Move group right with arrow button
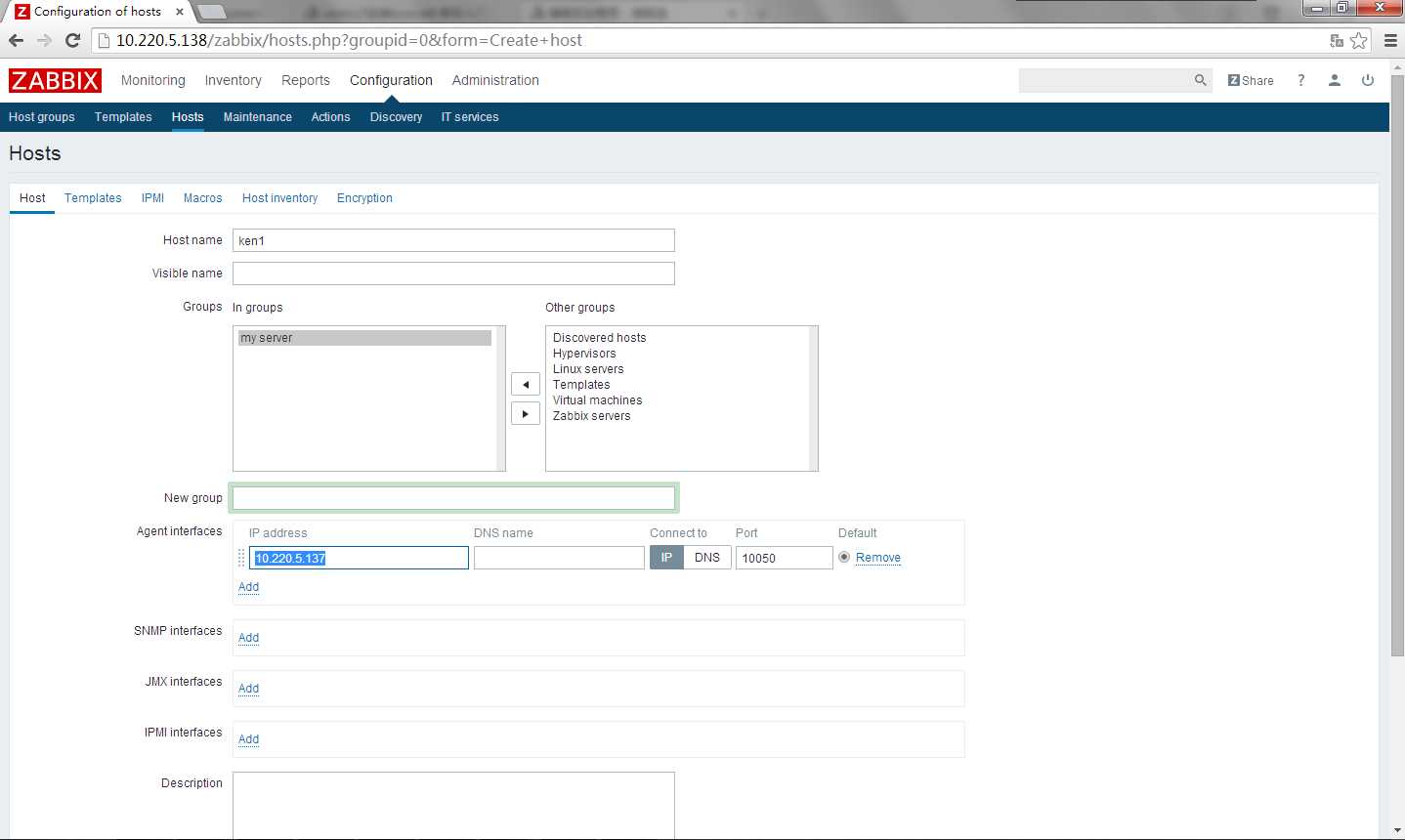This screenshot has width=1405, height=840. pyautogui.click(x=526, y=413)
